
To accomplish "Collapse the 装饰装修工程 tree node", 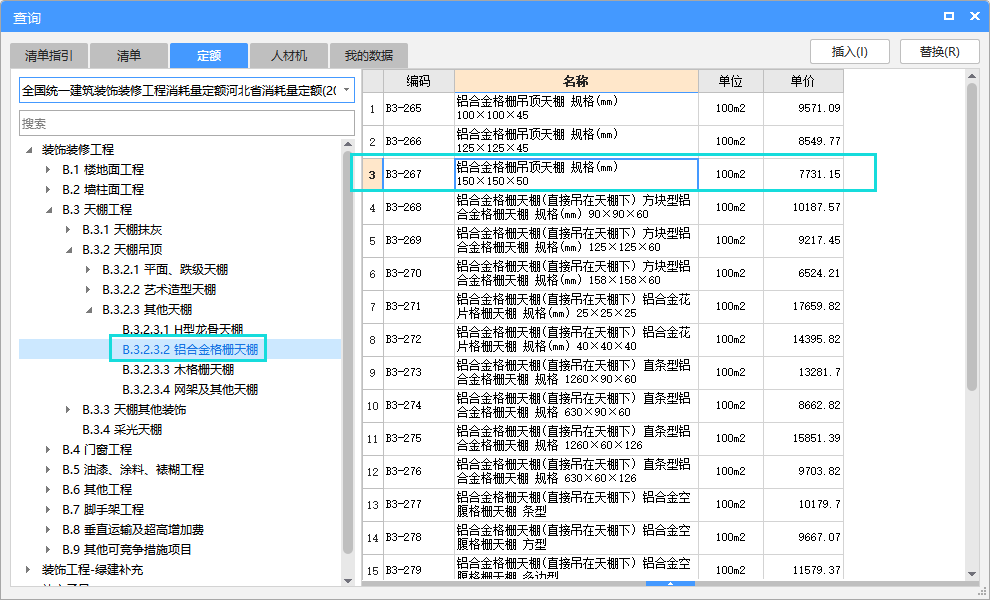I will click(x=29, y=150).
